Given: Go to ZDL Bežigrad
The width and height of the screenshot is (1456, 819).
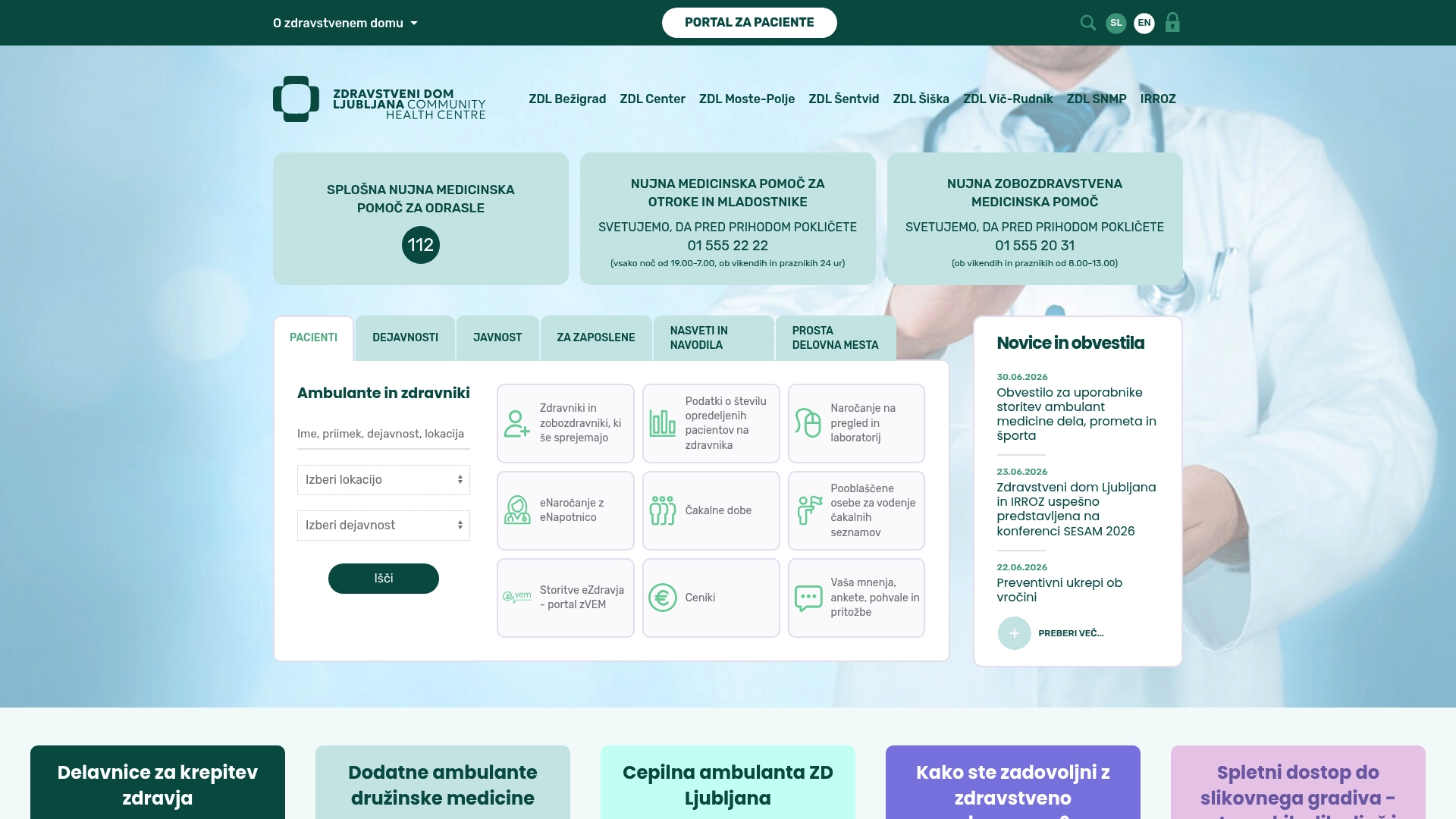Looking at the screenshot, I should [x=567, y=99].
